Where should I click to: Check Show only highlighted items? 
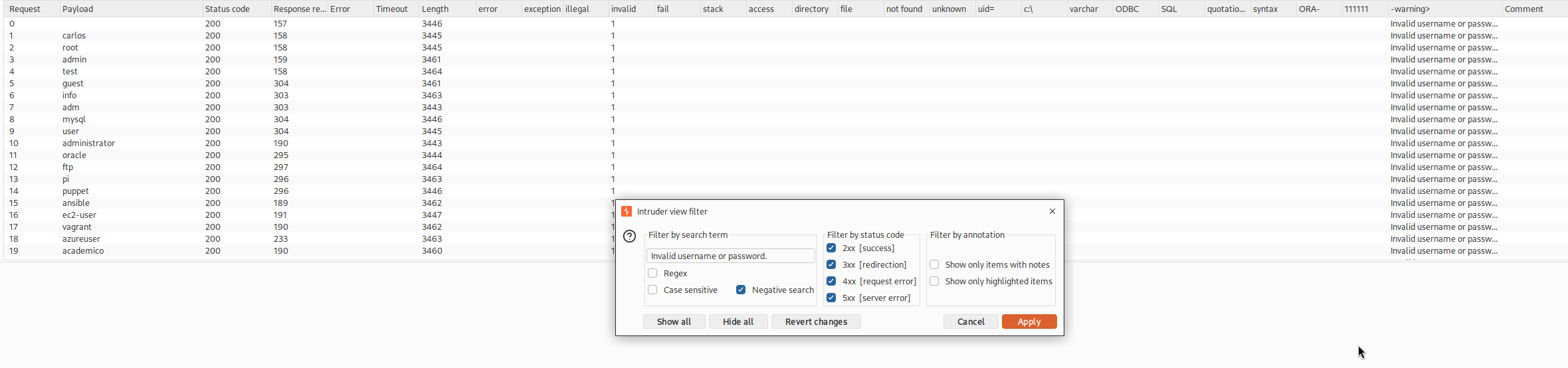pyautogui.click(x=934, y=281)
